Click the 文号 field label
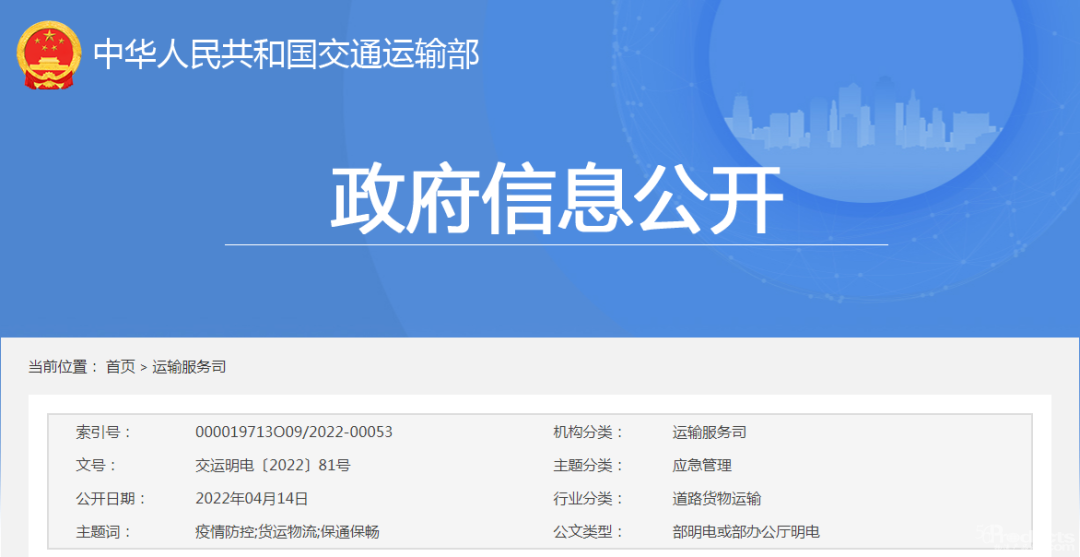Image resolution: width=1080 pixels, height=557 pixels. coord(96,465)
